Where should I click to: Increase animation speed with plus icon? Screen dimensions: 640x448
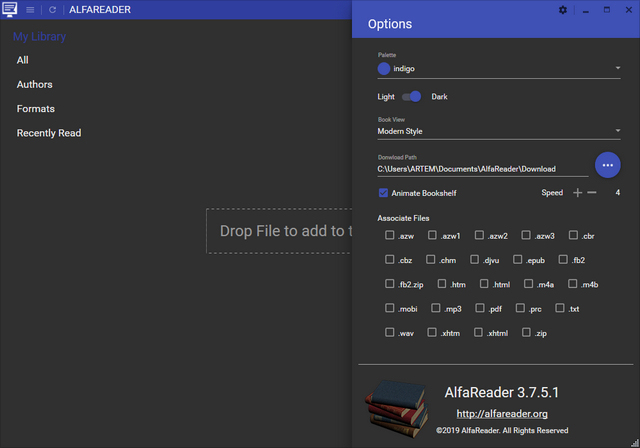point(577,192)
